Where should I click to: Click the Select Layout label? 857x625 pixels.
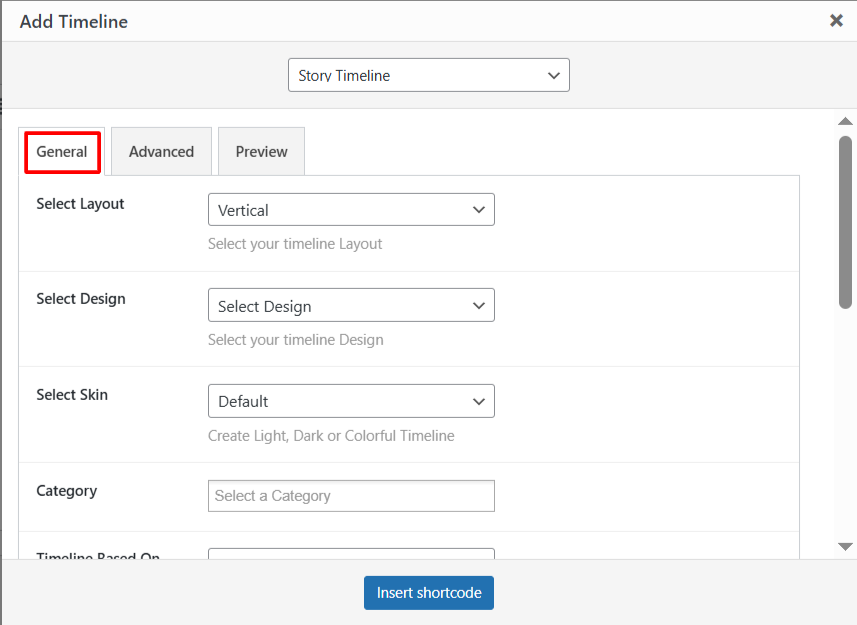pos(80,203)
